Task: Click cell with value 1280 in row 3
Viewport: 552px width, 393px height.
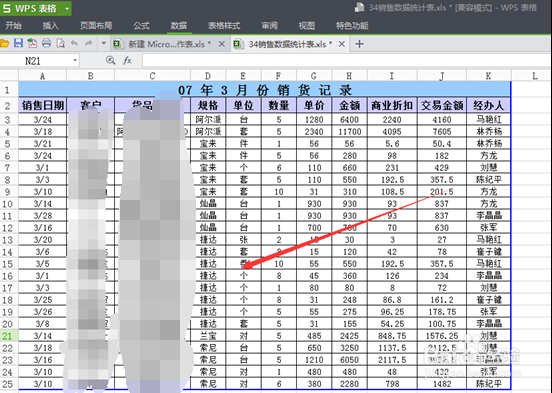Action: click(x=314, y=120)
